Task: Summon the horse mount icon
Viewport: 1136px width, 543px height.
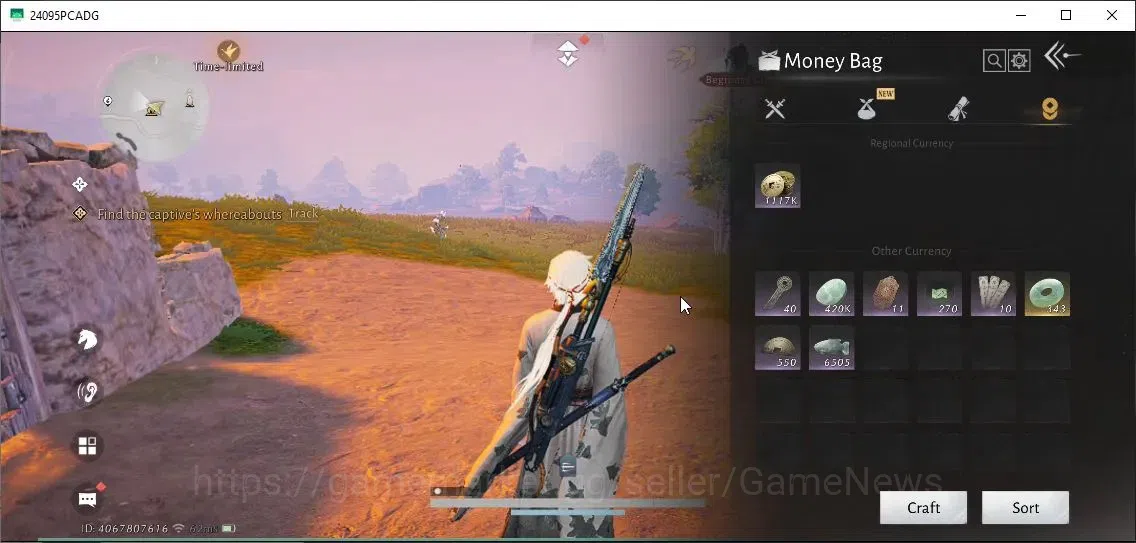Action: (x=87, y=339)
